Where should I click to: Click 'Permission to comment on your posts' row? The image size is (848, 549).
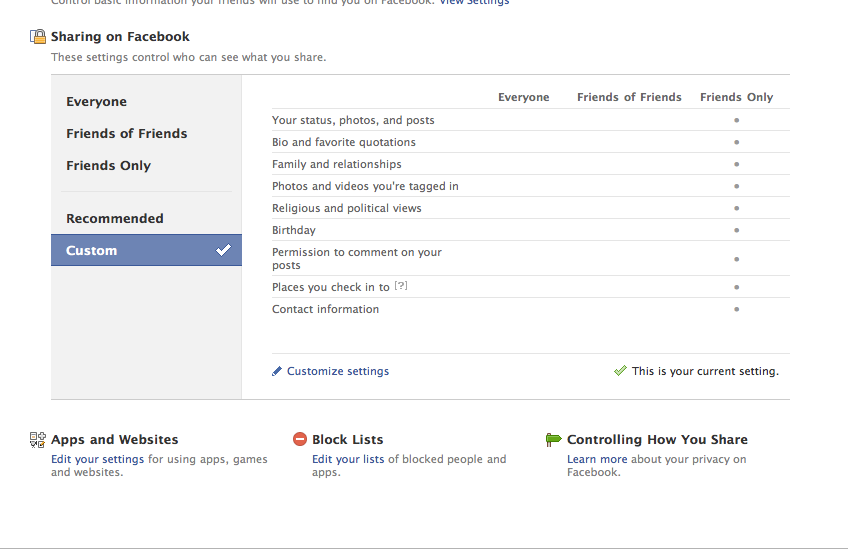tap(531, 259)
